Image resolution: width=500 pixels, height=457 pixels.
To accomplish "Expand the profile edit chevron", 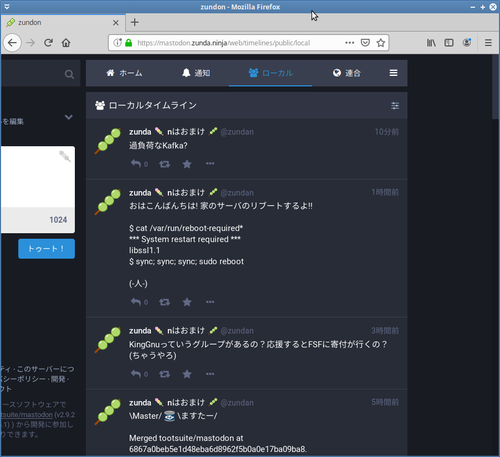I will click(69, 117).
